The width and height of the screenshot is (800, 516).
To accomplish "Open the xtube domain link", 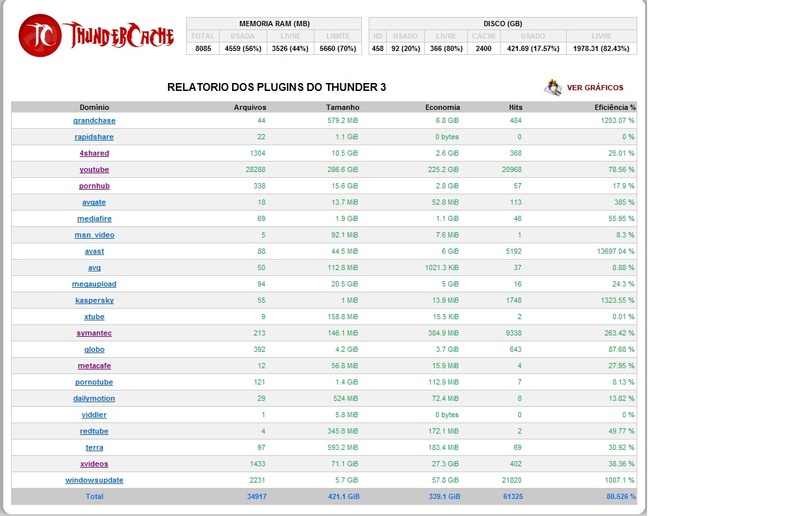I will 94,316.
